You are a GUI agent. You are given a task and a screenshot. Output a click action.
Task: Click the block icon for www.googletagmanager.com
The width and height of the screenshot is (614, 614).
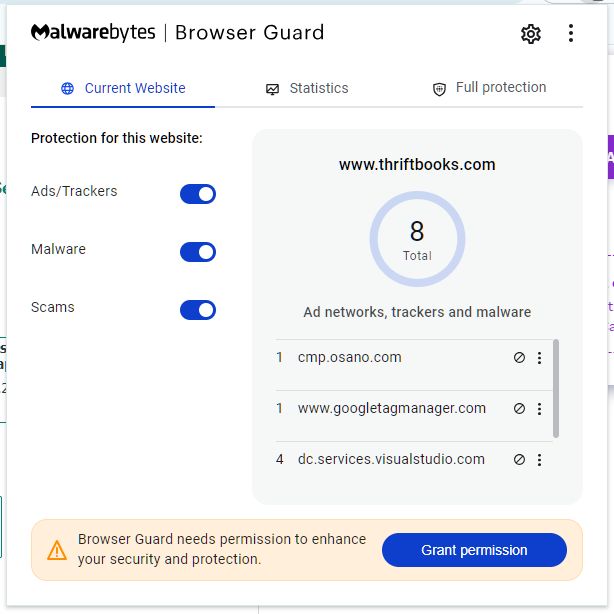tap(519, 409)
